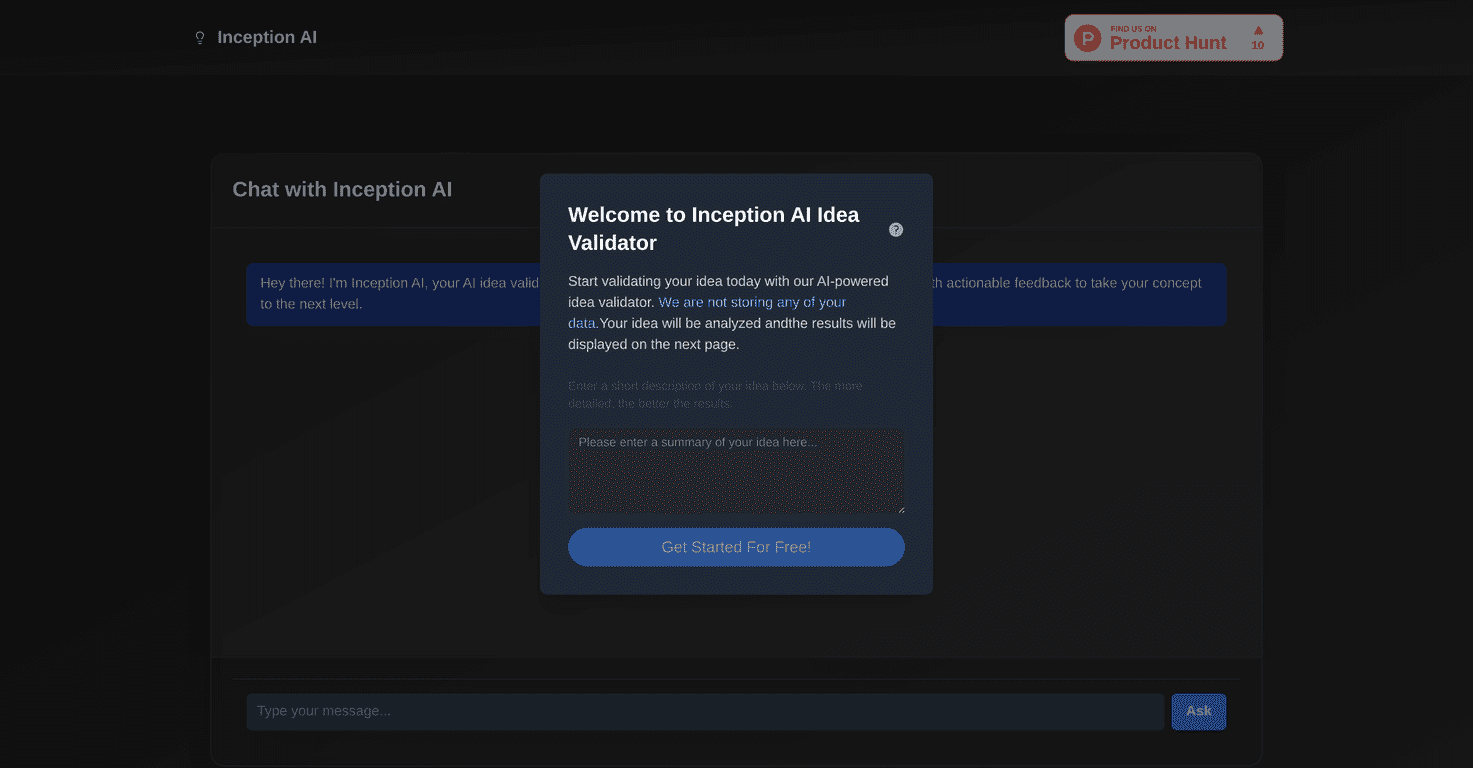Viewport: 1473px width, 768px height.
Task: Click the Chat with Inception AI heading
Action: (x=342, y=189)
